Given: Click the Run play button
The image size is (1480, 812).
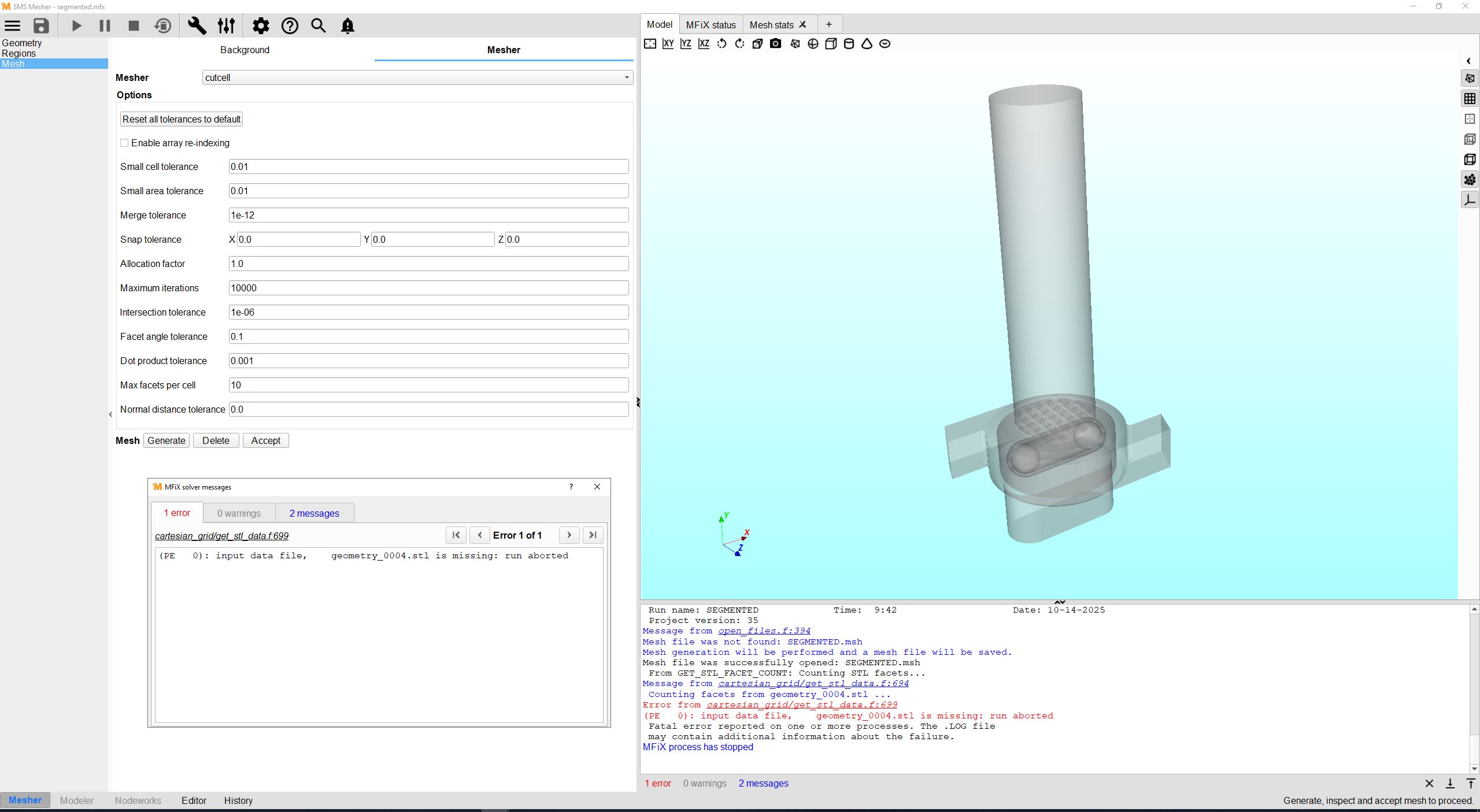Looking at the screenshot, I should tap(76, 26).
